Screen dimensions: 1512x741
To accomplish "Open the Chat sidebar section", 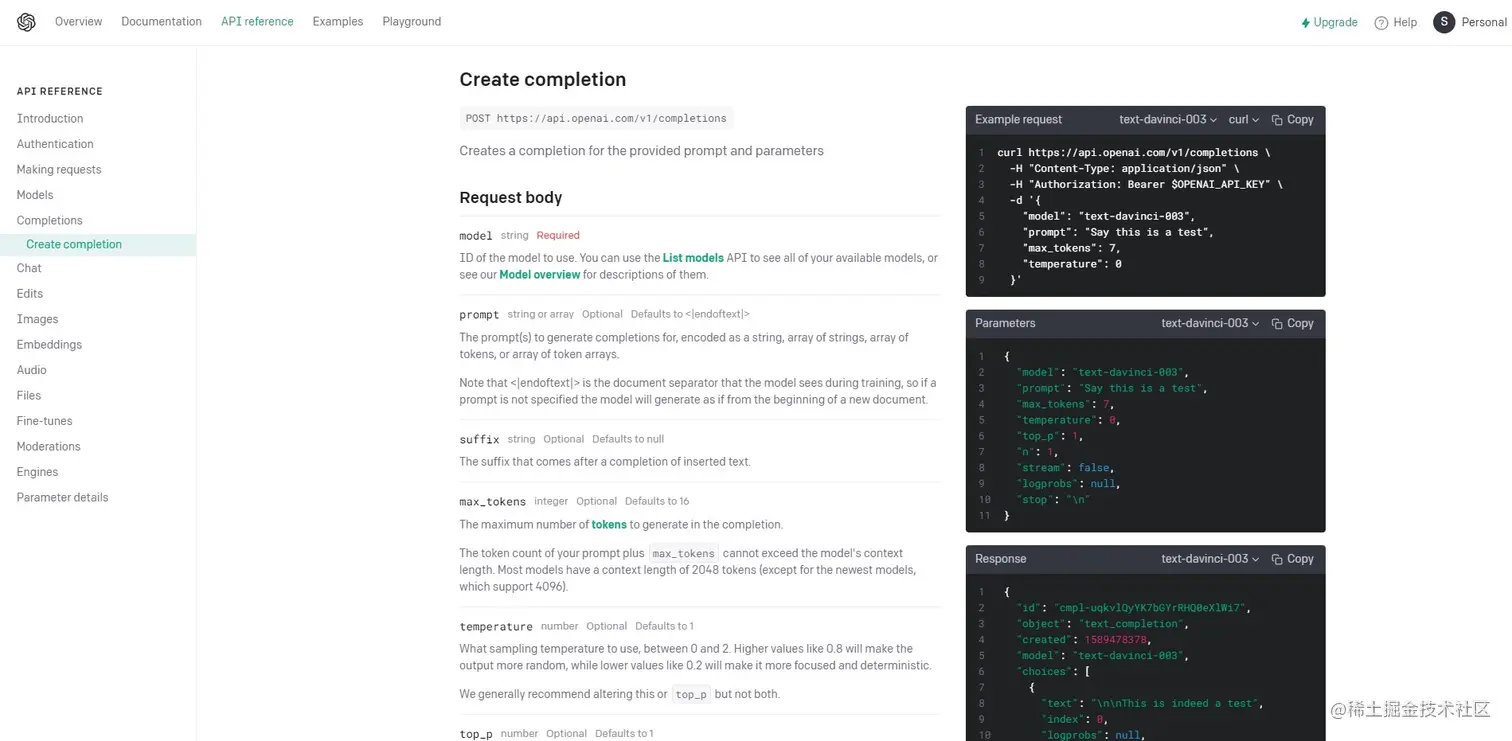I will coord(29,269).
